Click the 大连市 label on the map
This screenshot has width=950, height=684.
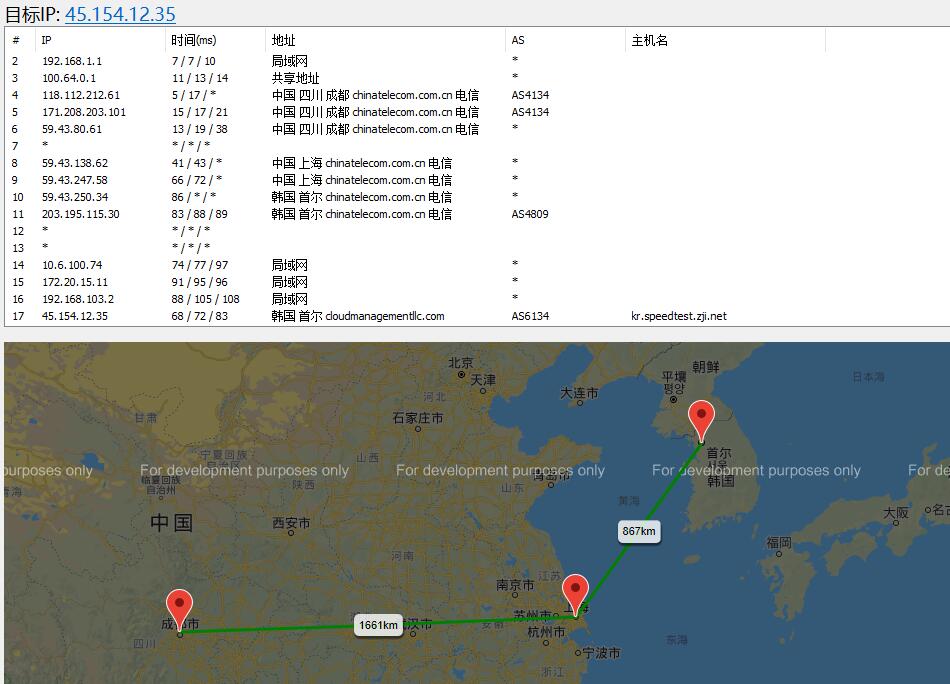[x=579, y=393]
